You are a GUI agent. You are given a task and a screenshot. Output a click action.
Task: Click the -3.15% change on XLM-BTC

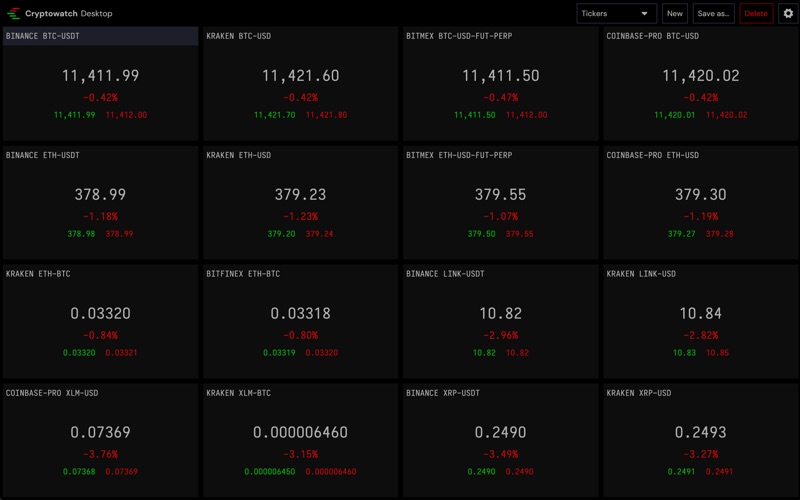[301, 454]
